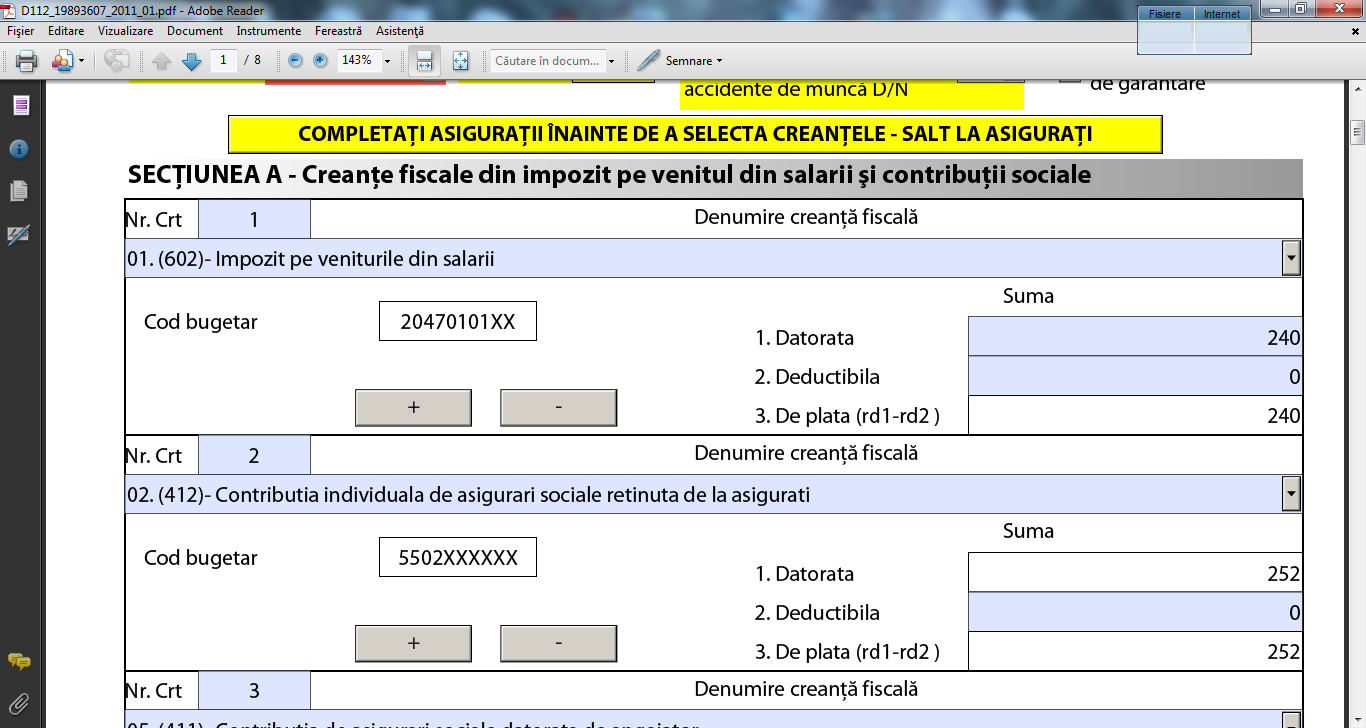Viewport: 1366px width, 728px height.
Task: Click the Adobe Reader title bar PDF icon
Action: [11, 11]
